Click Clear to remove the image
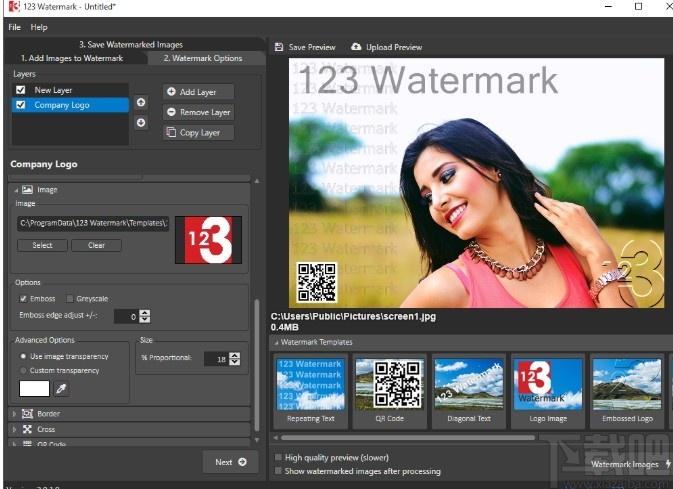Image resolution: width=673 pixels, height=489 pixels. click(97, 245)
